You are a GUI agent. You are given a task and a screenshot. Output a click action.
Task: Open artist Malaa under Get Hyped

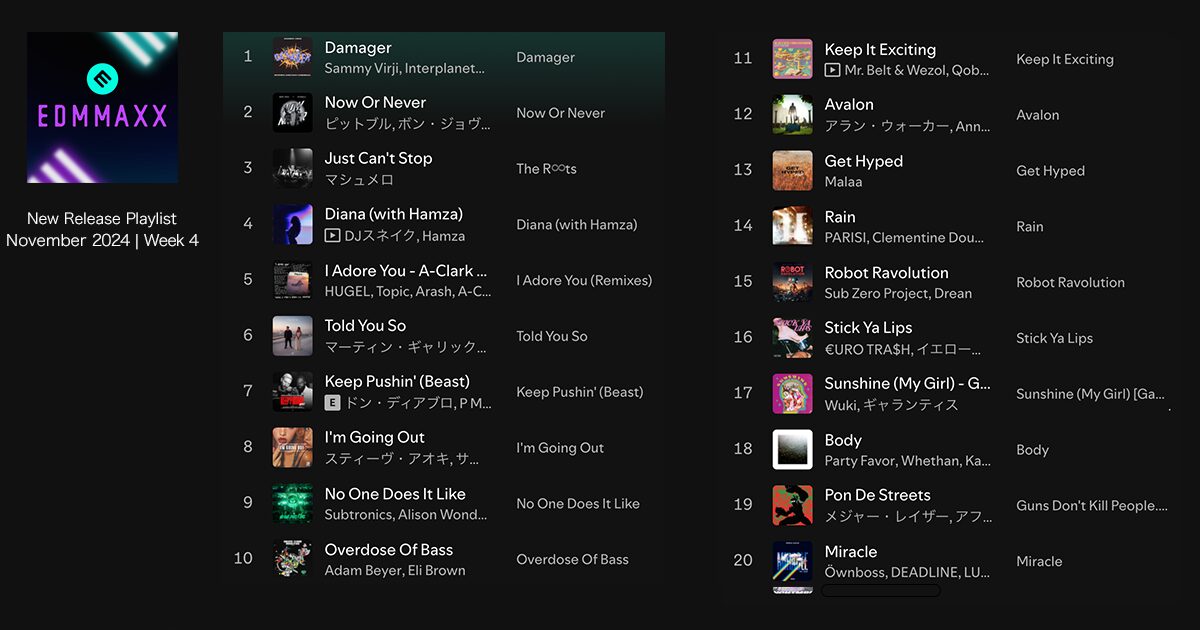[x=843, y=183]
